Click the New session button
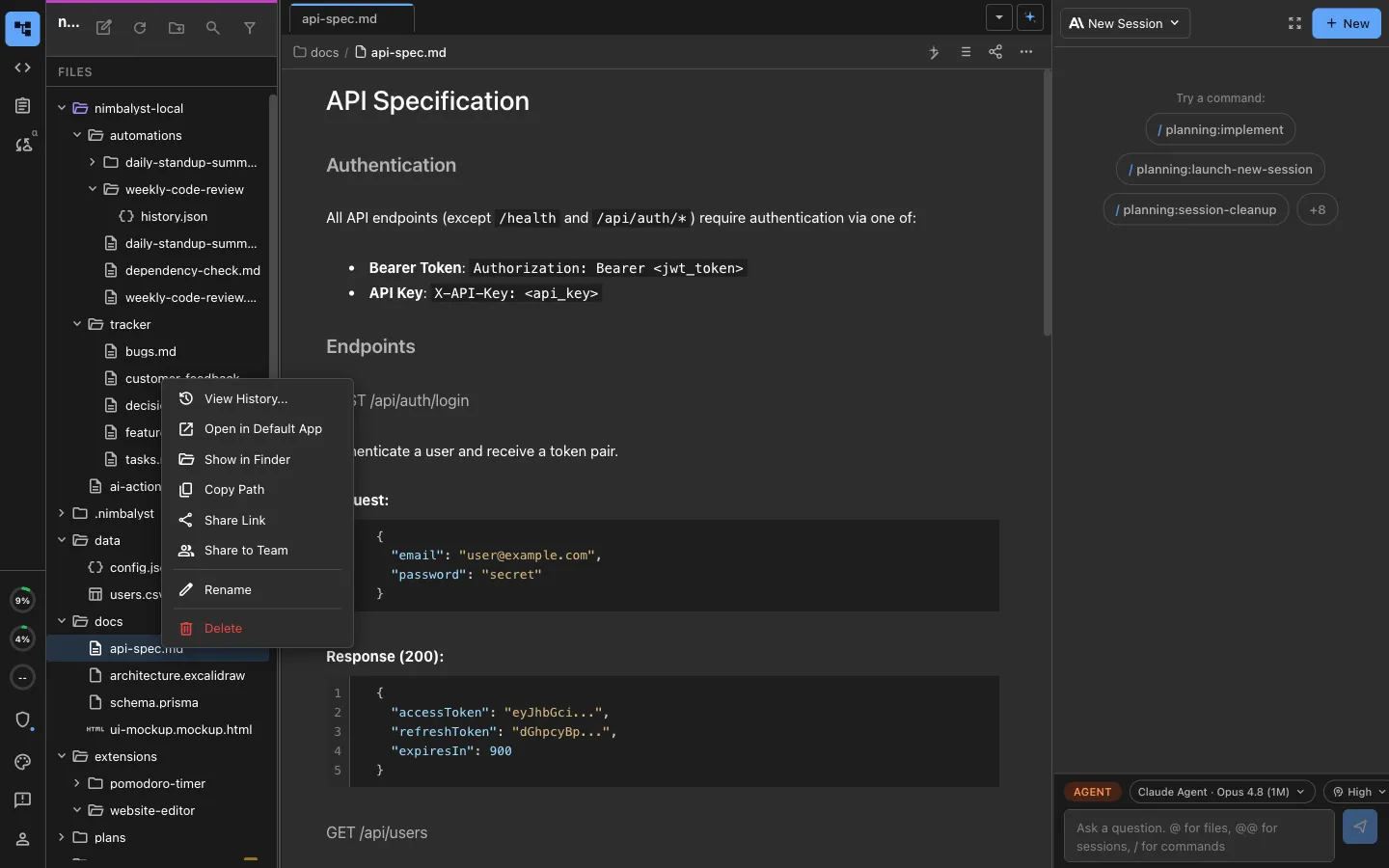 [1347, 23]
